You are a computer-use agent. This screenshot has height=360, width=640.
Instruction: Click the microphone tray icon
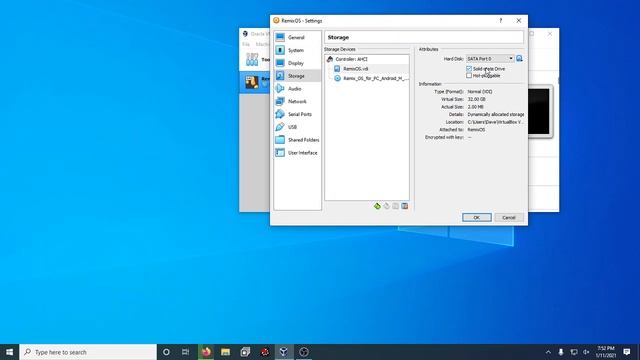click(x=561, y=352)
